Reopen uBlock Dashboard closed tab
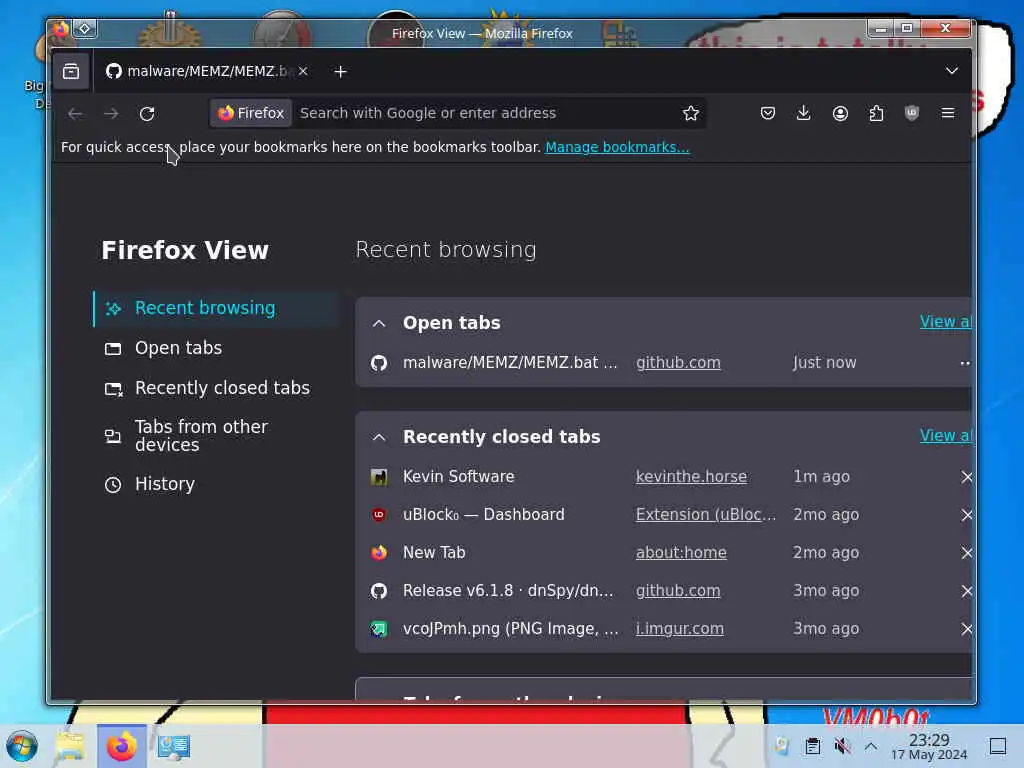The width and height of the screenshot is (1024, 768). click(483, 515)
